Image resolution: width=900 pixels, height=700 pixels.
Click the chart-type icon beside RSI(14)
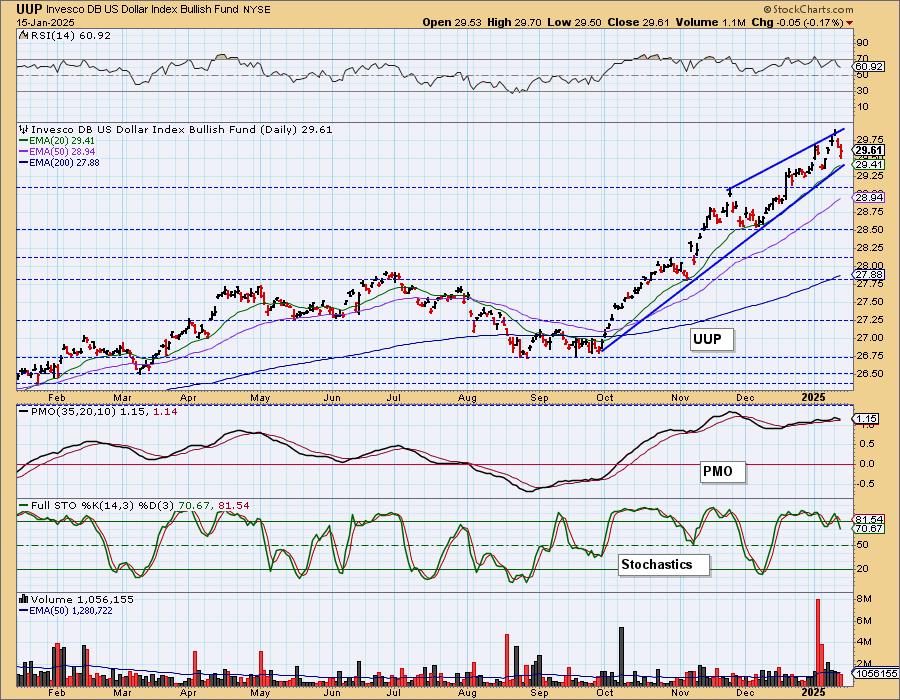pos(23,35)
